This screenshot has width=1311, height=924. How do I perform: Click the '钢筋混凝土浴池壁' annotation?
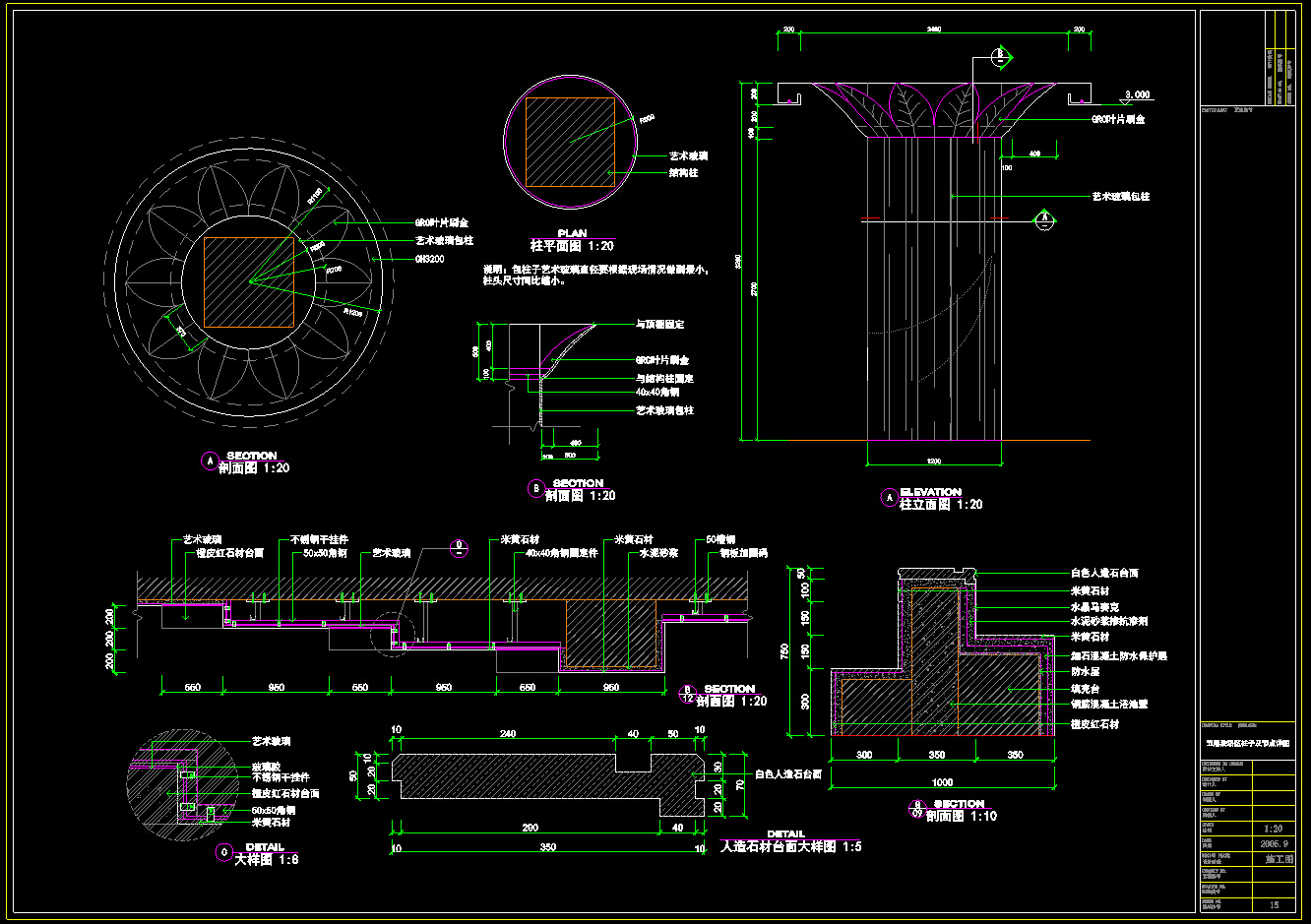click(x=1109, y=704)
